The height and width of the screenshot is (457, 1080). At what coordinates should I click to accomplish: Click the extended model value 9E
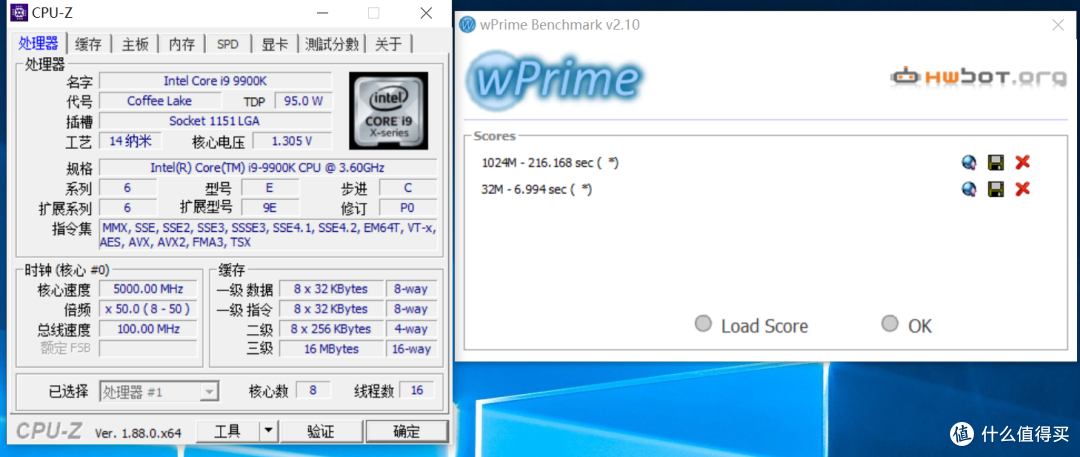pos(270,207)
